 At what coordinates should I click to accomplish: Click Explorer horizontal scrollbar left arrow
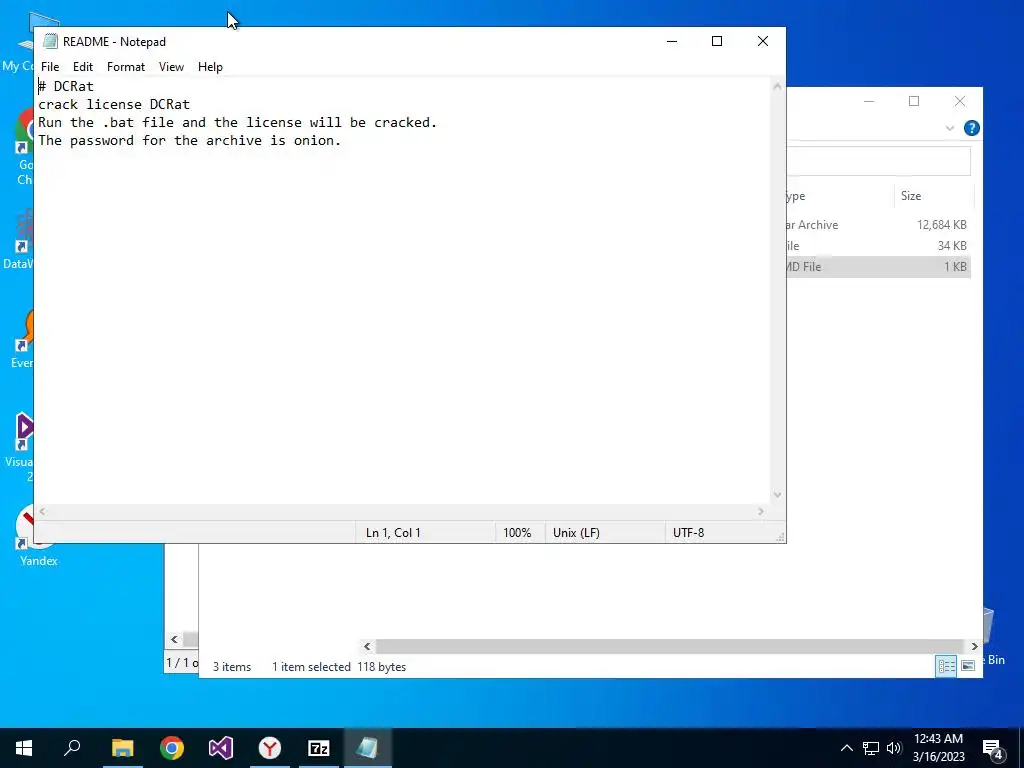[367, 647]
